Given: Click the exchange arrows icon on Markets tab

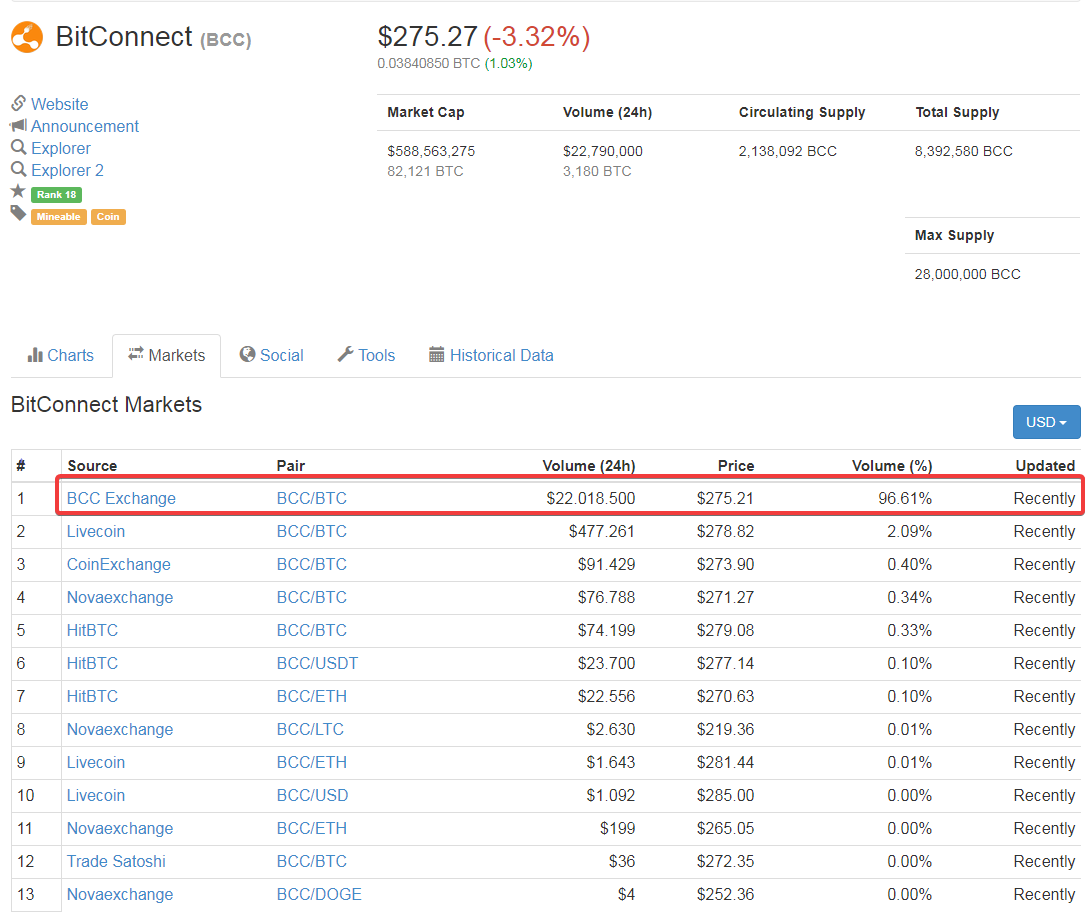Looking at the screenshot, I should [136, 353].
